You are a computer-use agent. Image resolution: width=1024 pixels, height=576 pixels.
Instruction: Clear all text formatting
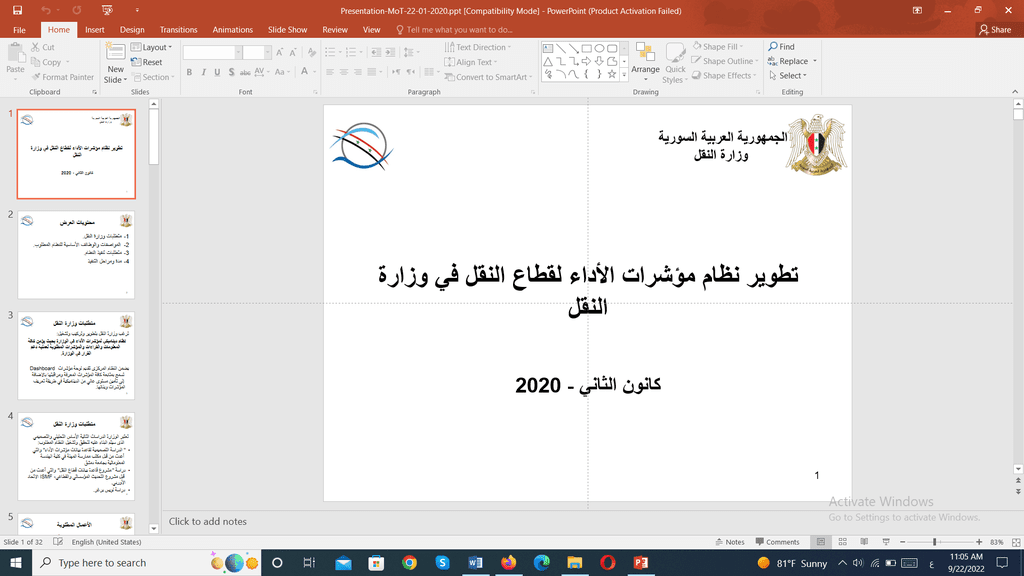pyautogui.click(x=312, y=52)
